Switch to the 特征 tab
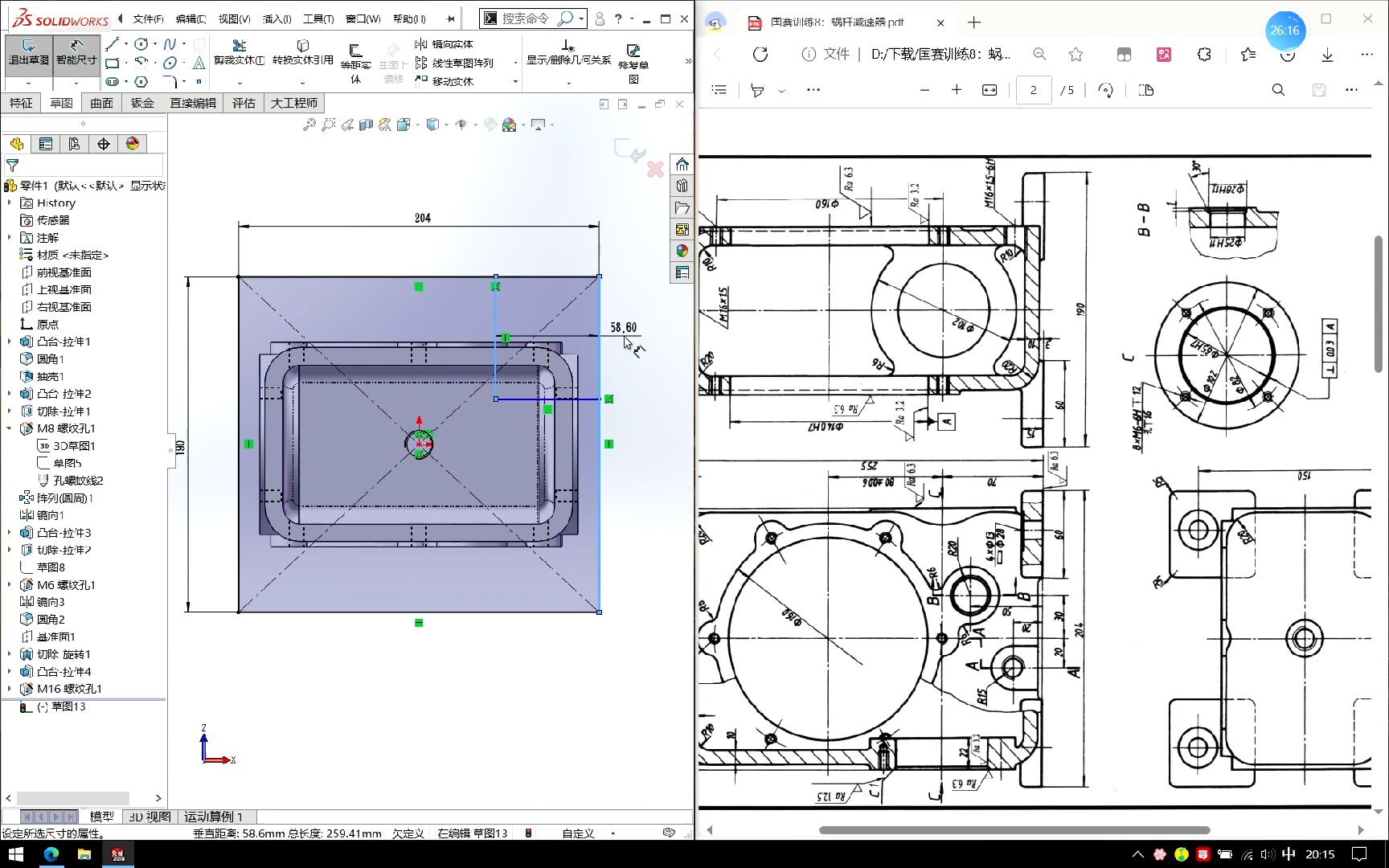The image size is (1389, 868). (x=21, y=103)
